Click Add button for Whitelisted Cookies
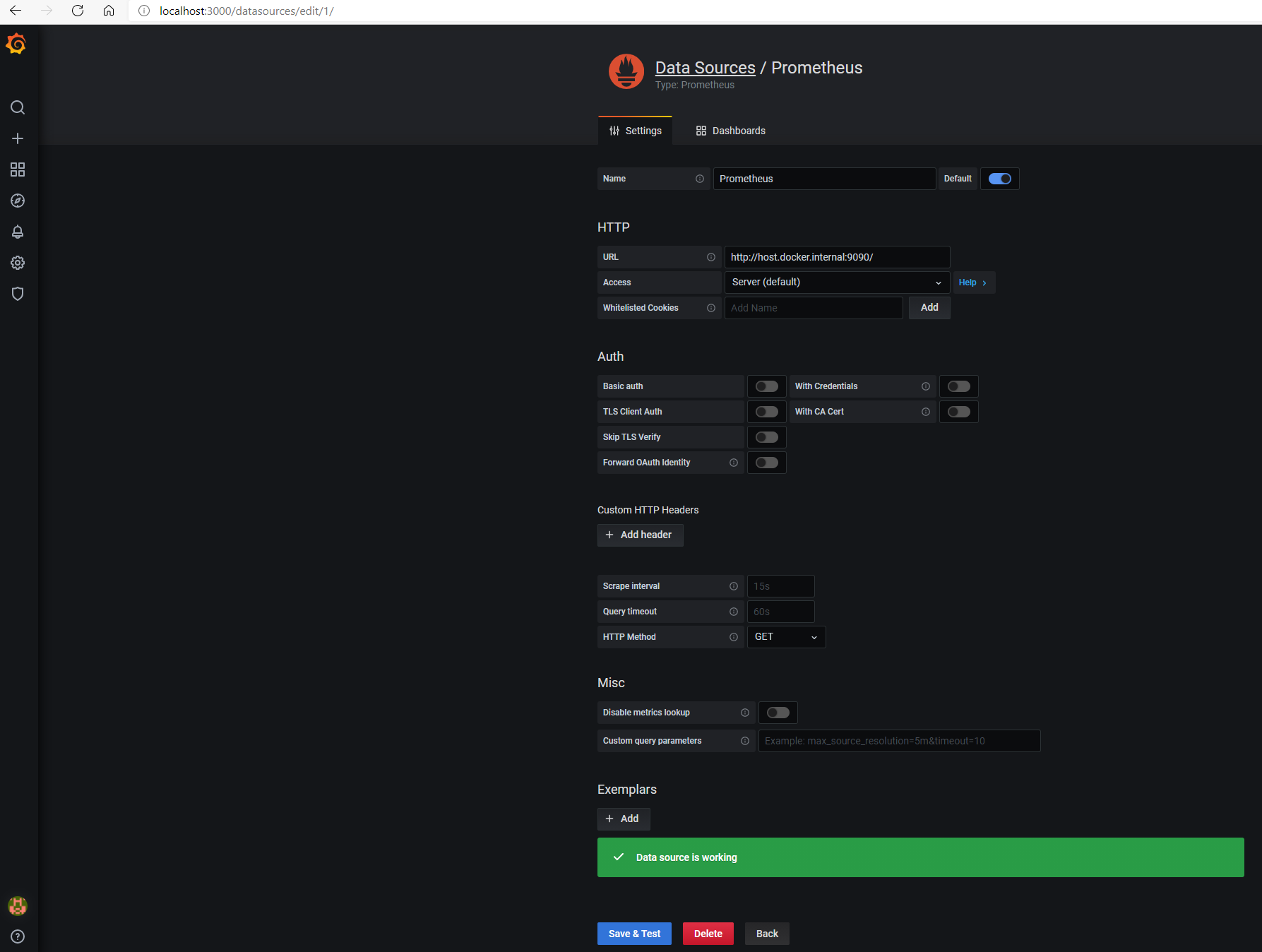1262x952 pixels. tap(929, 308)
